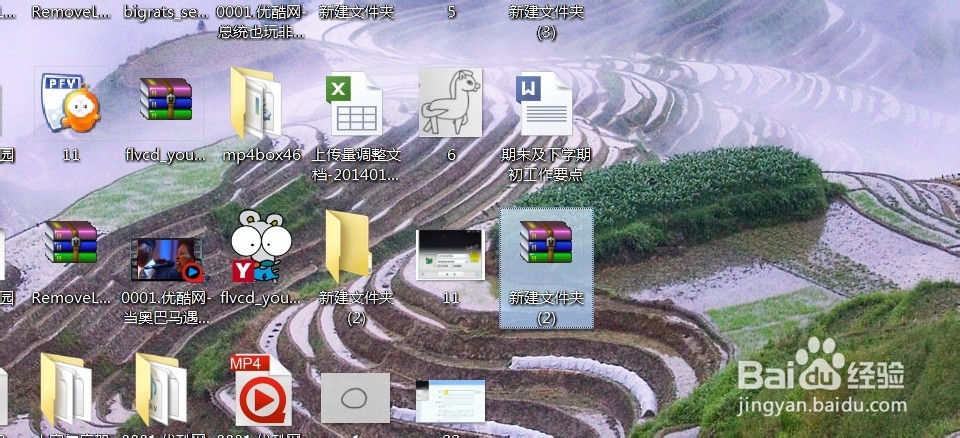This screenshot has height=438, width=960.
Task: Click the unnumbered 新建文件夹 label
Action: tap(356, 11)
